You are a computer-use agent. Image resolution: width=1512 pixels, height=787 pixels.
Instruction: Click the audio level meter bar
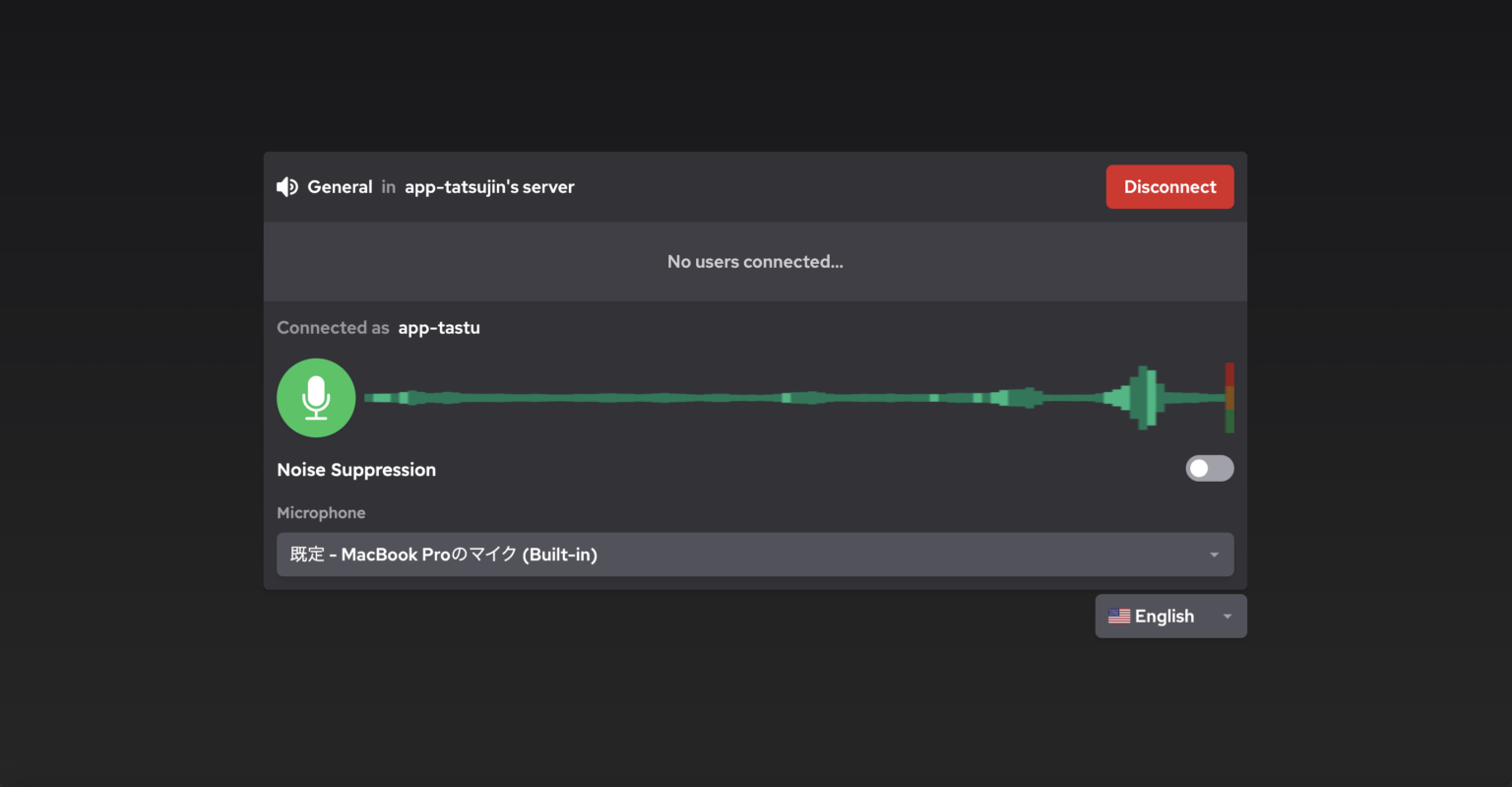(1228, 397)
